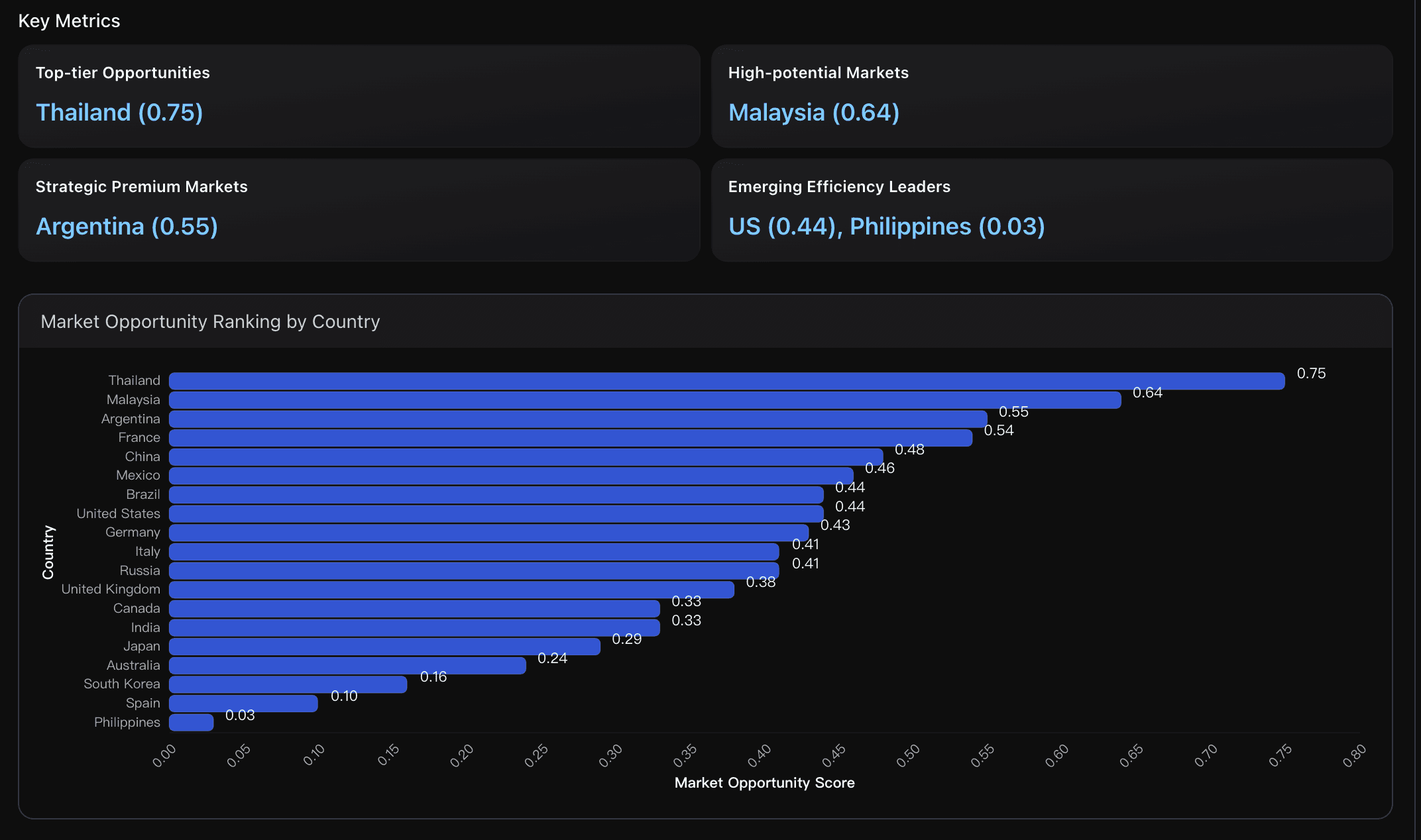Click the Malaysia (0.64) highlighted value
The height and width of the screenshot is (840, 1421).
pos(814,113)
